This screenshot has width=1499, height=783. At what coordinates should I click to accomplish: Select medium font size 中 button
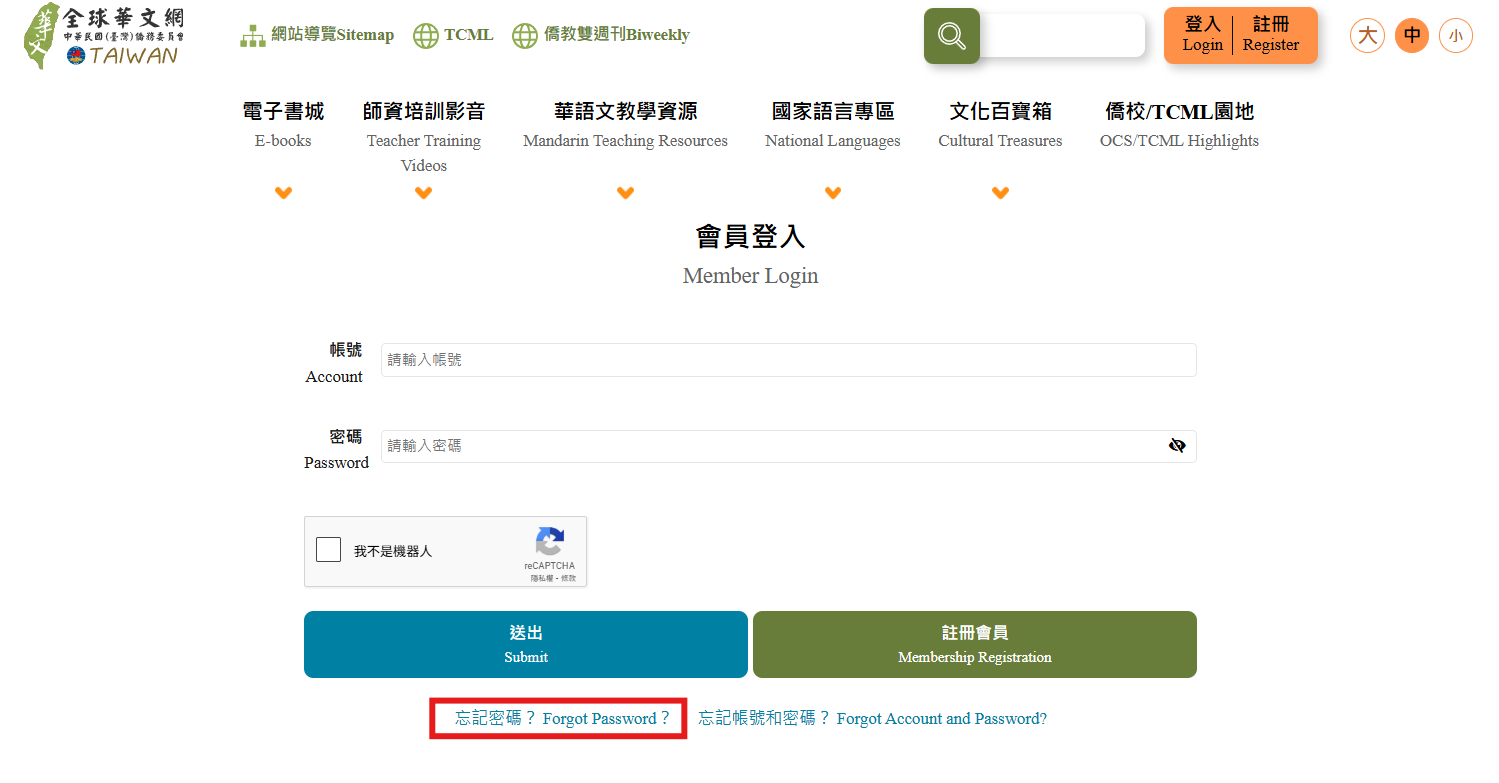1411,36
